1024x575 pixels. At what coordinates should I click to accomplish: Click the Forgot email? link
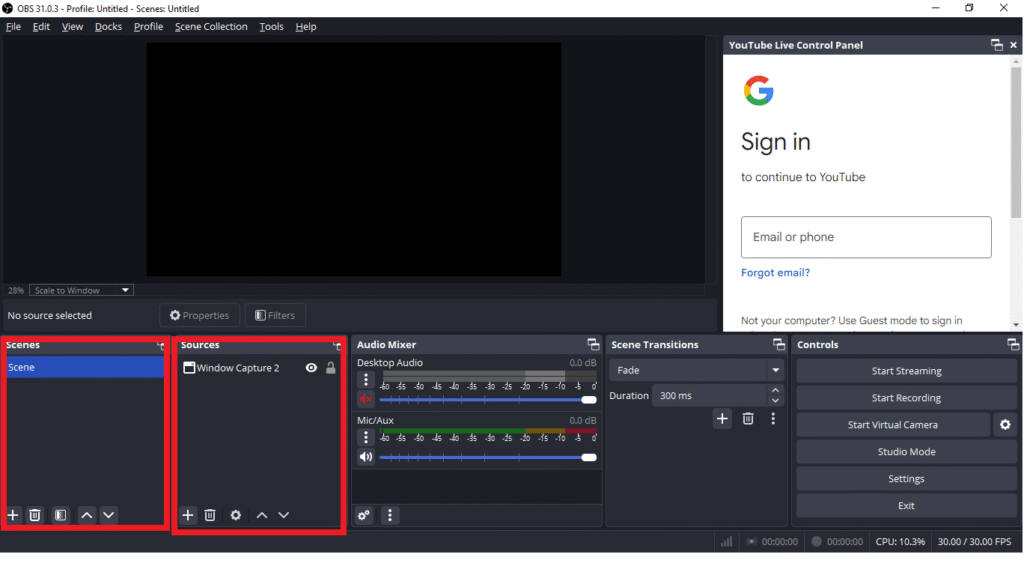click(x=775, y=272)
